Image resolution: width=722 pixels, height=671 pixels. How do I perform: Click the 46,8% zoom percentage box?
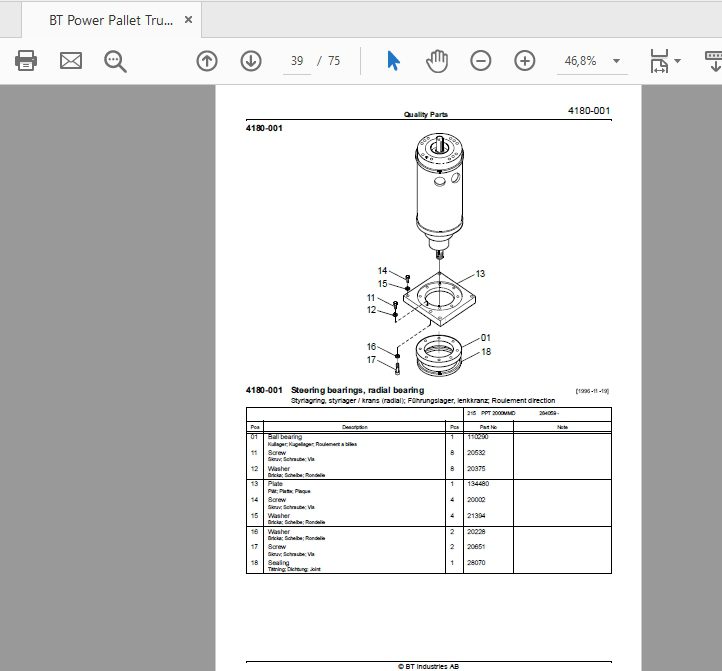tap(581, 61)
